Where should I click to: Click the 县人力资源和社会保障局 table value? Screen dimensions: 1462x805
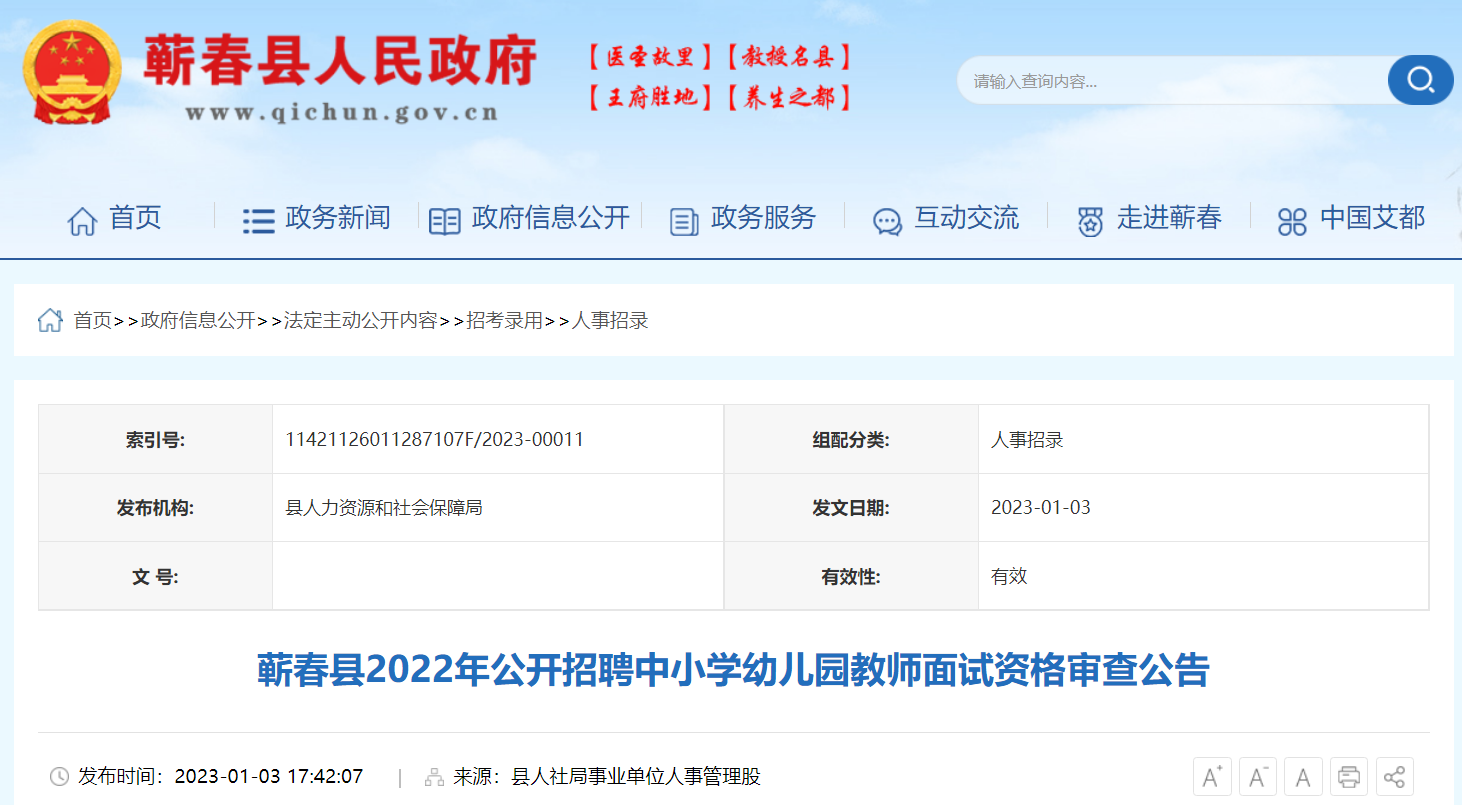(x=384, y=508)
